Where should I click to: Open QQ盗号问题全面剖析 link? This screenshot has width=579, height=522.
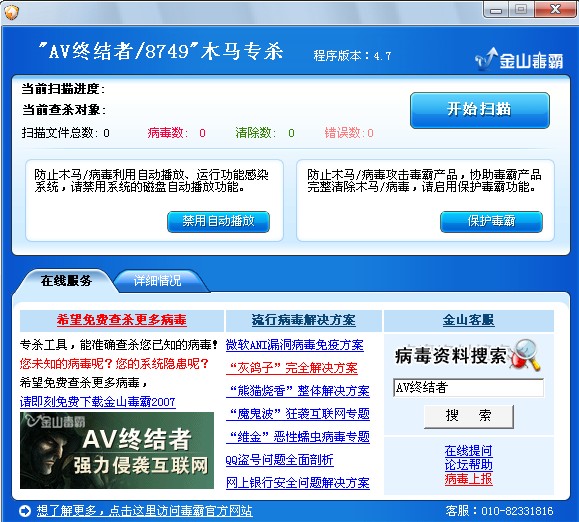coord(280,460)
